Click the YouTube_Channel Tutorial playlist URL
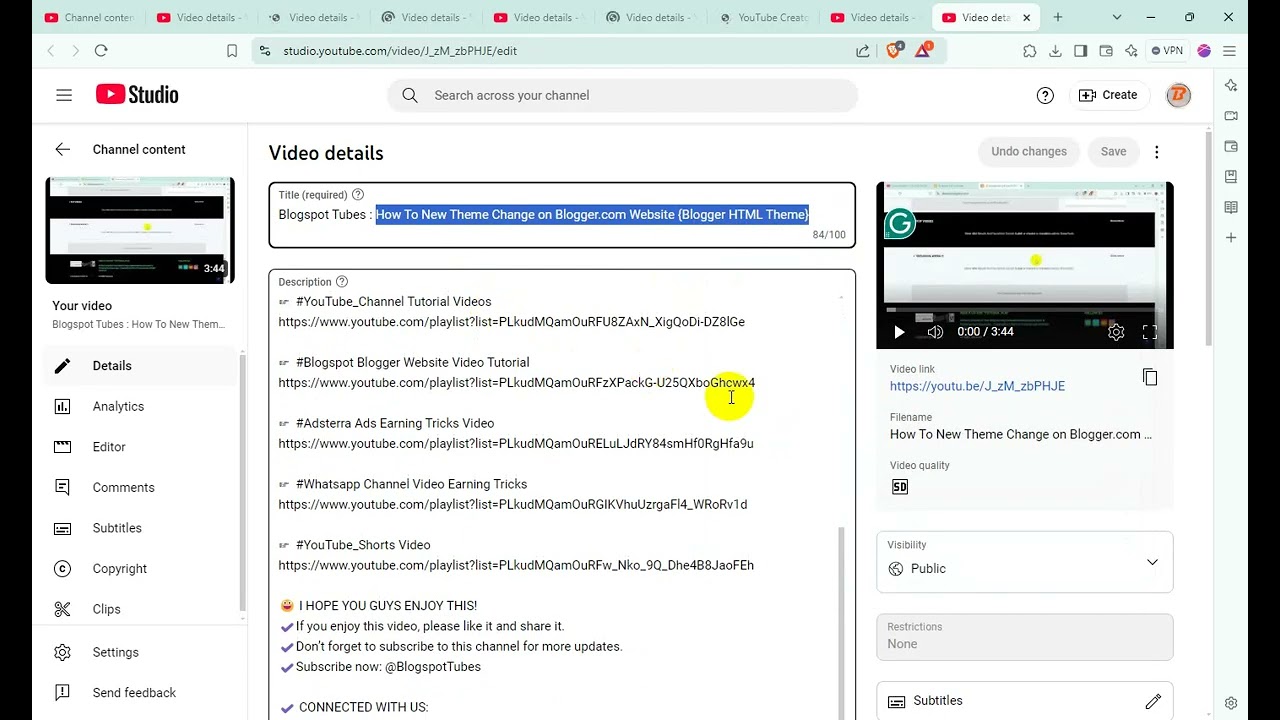 [511, 322]
